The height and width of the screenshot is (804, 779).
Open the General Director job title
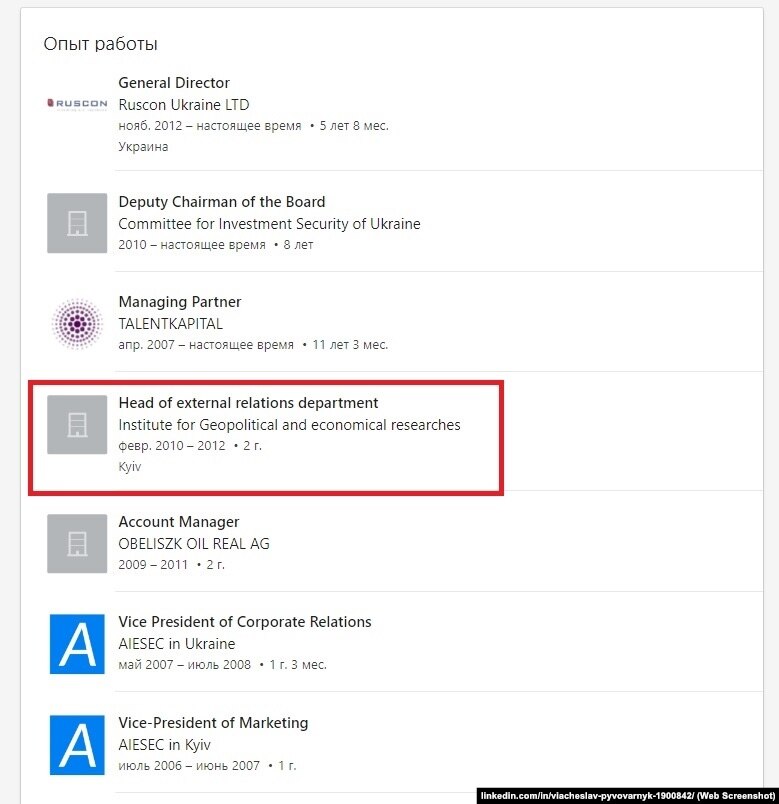coord(174,83)
